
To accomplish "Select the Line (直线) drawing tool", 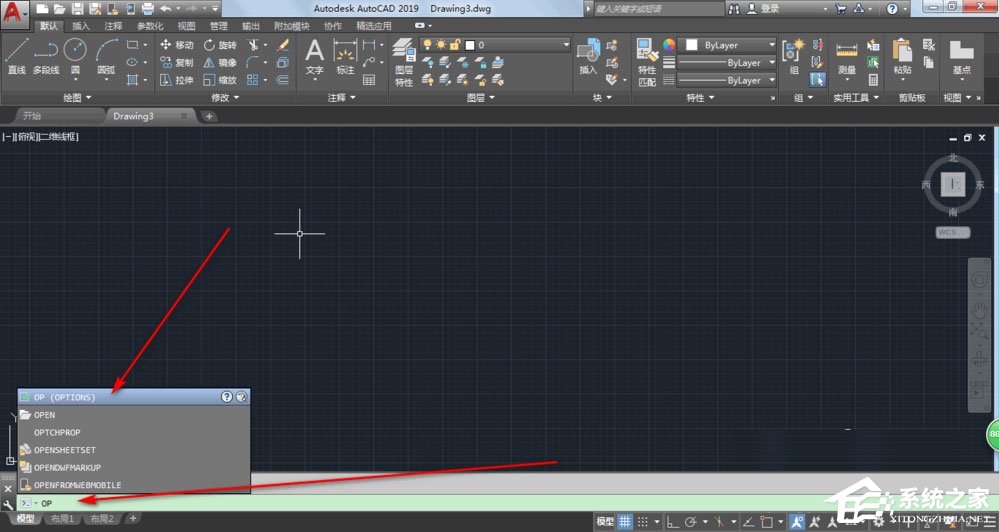I will tap(16, 56).
